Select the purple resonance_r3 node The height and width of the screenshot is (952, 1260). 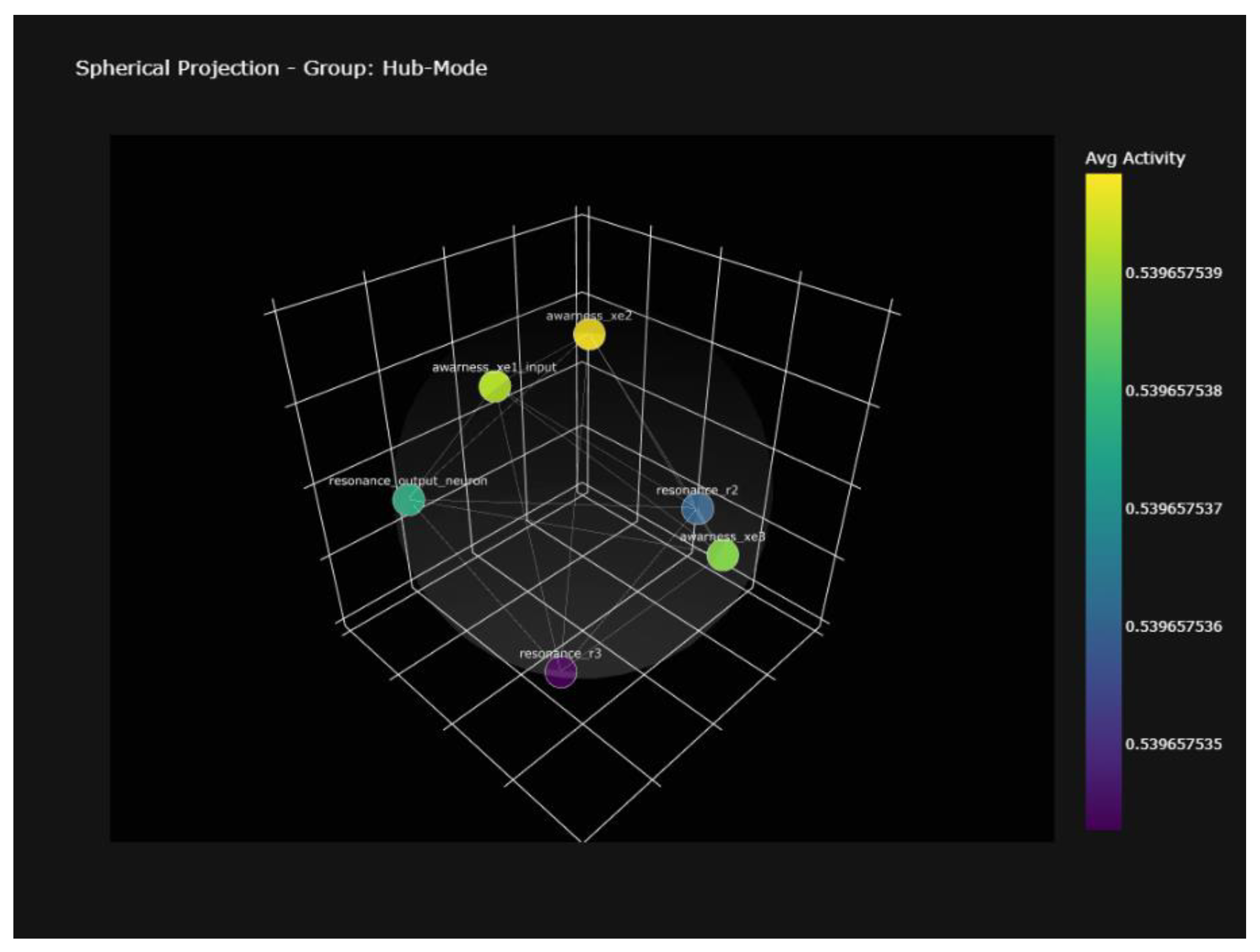(561, 672)
